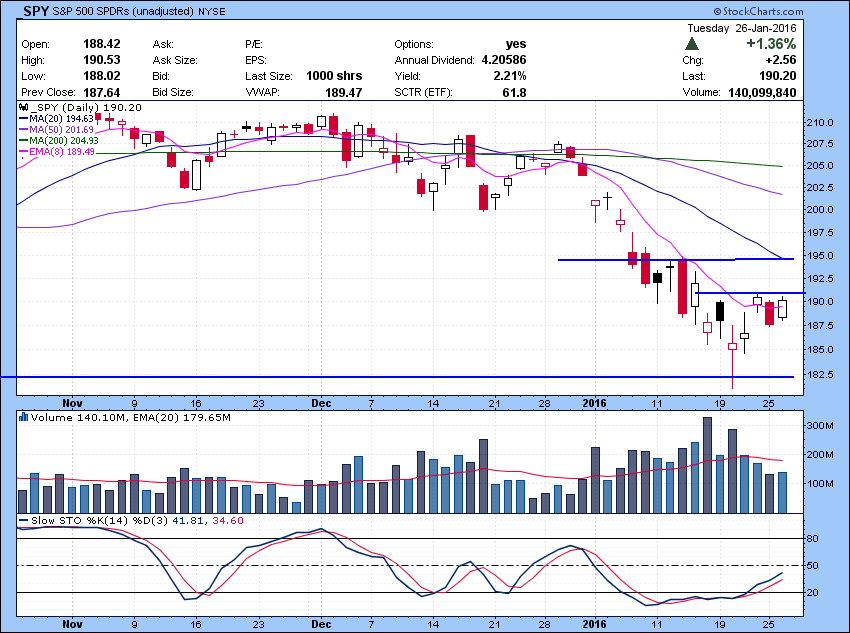This screenshot has height=633, width=850.
Task: Click the 300M volume axis label
Action: [x=822, y=426]
